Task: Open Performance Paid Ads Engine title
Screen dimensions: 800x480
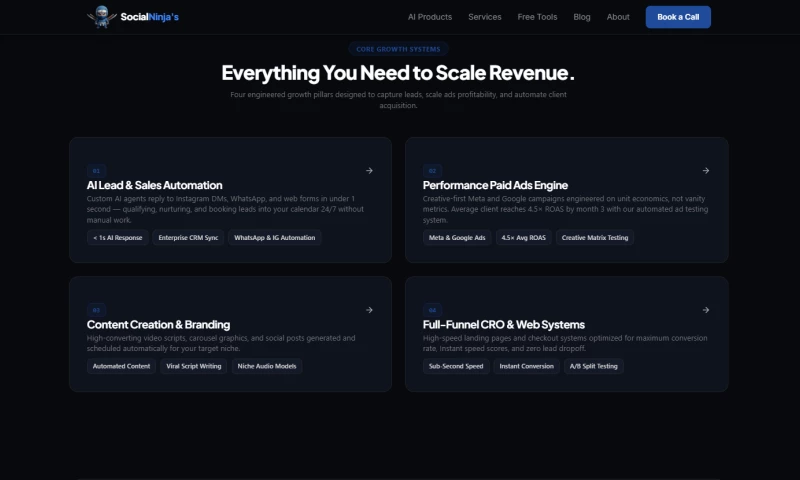Action: (x=495, y=185)
